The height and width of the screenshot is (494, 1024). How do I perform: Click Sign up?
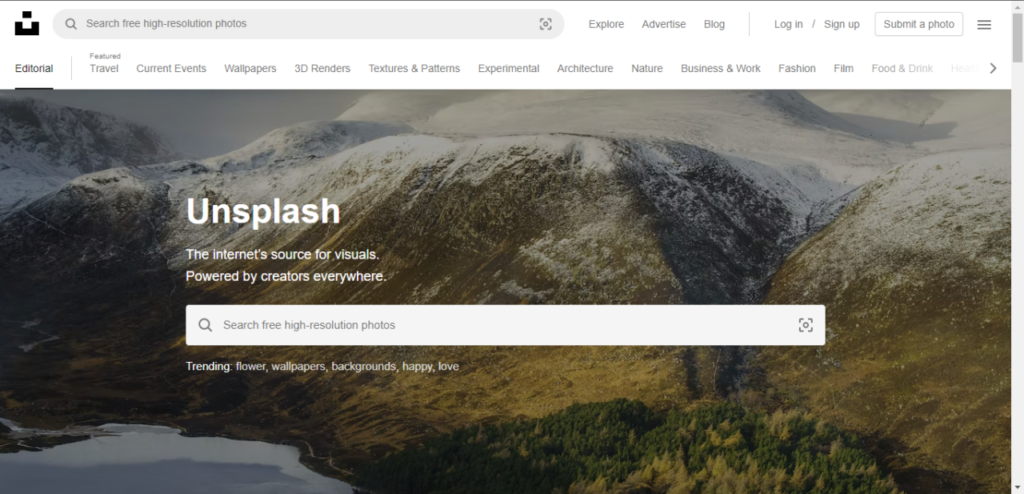(x=841, y=24)
